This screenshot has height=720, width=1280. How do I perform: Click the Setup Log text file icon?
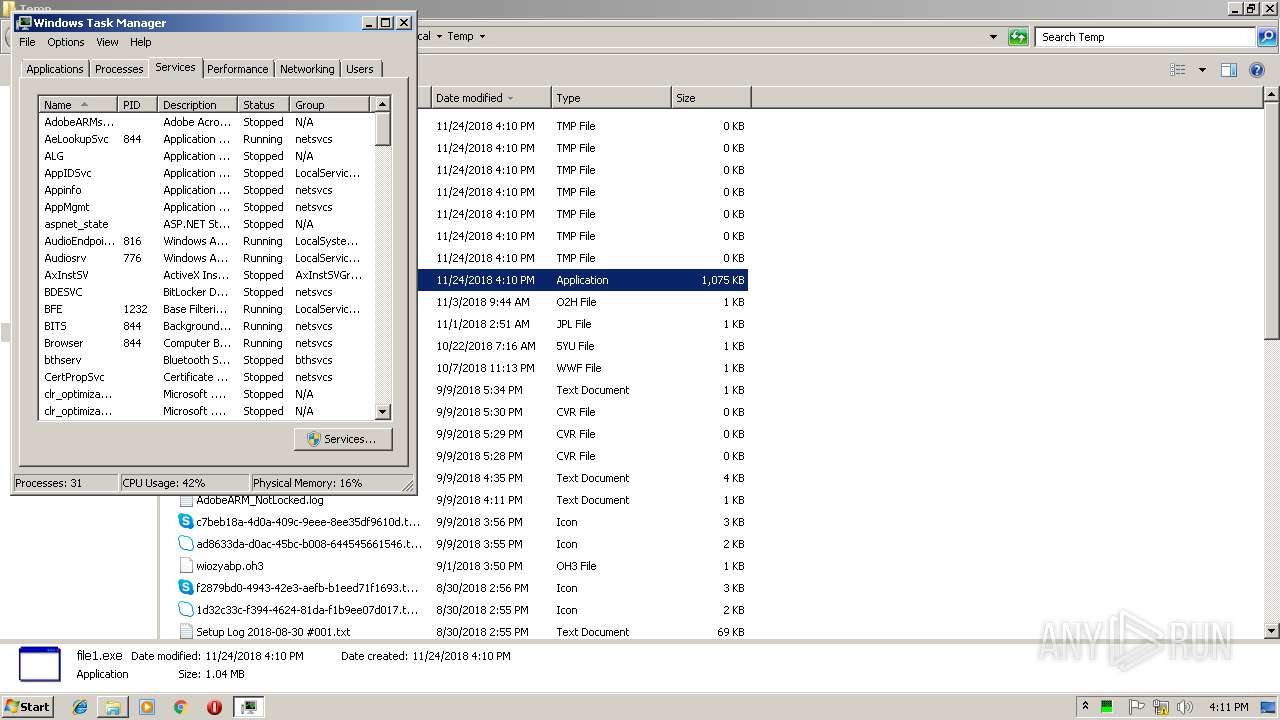(x=186, y=632)
